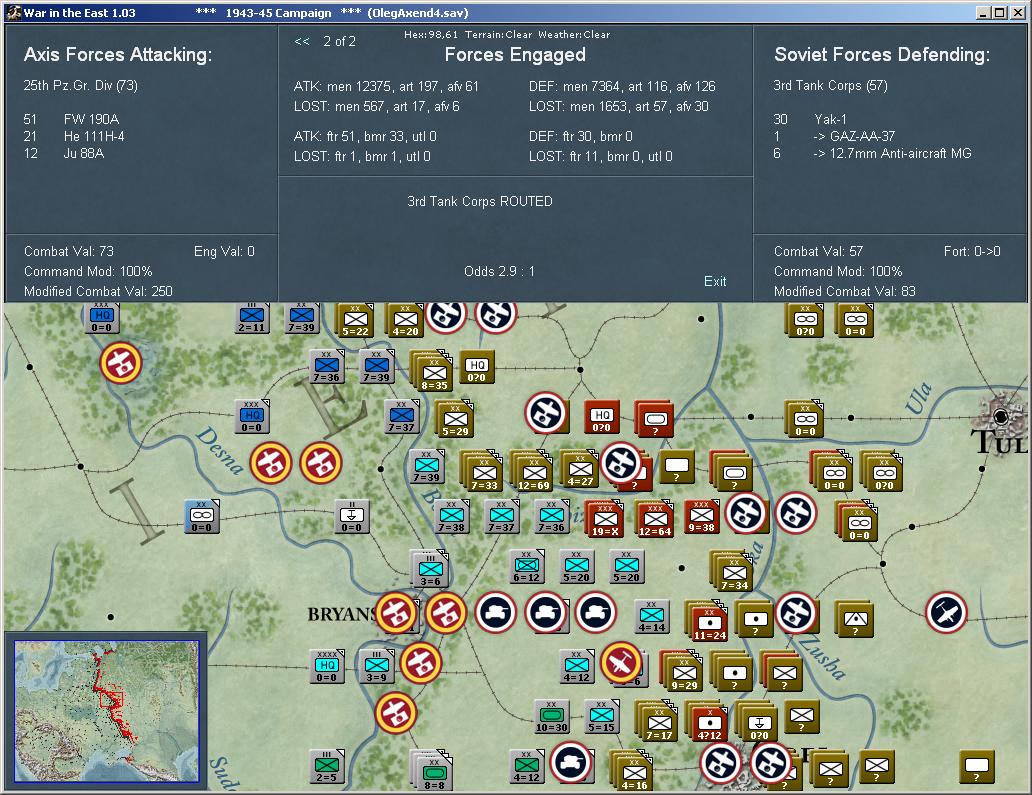This screenshot has width=1032, height=795.
Task: Select the red unit counter 11=24
Action: coord(709,622)
